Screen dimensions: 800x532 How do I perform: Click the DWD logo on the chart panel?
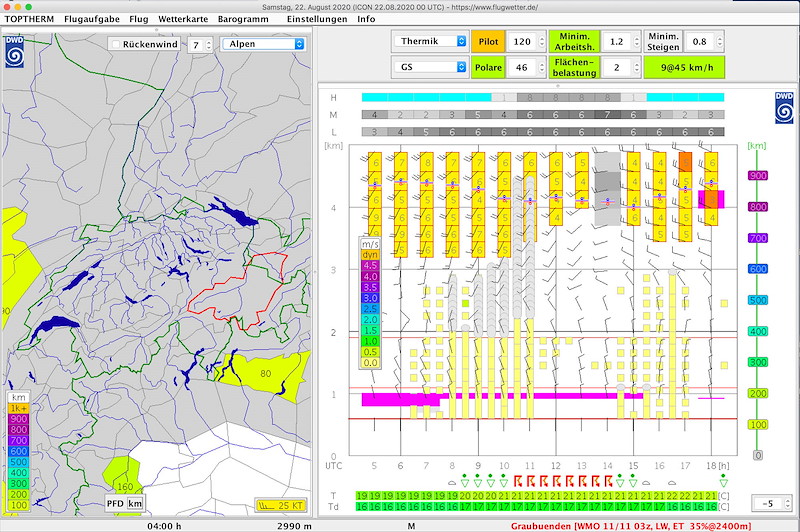tap(785, 108)
